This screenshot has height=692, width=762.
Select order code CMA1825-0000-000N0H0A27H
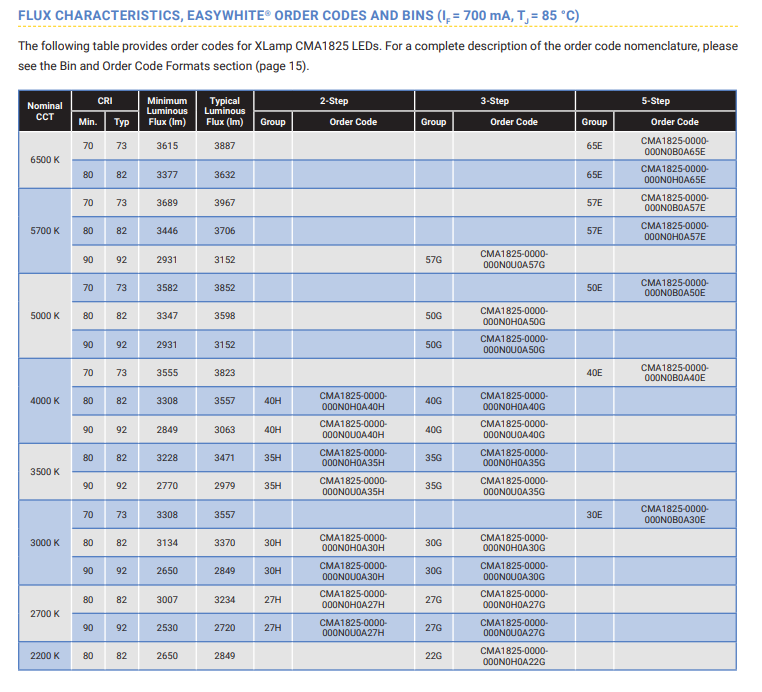click(x=353, y=600)
